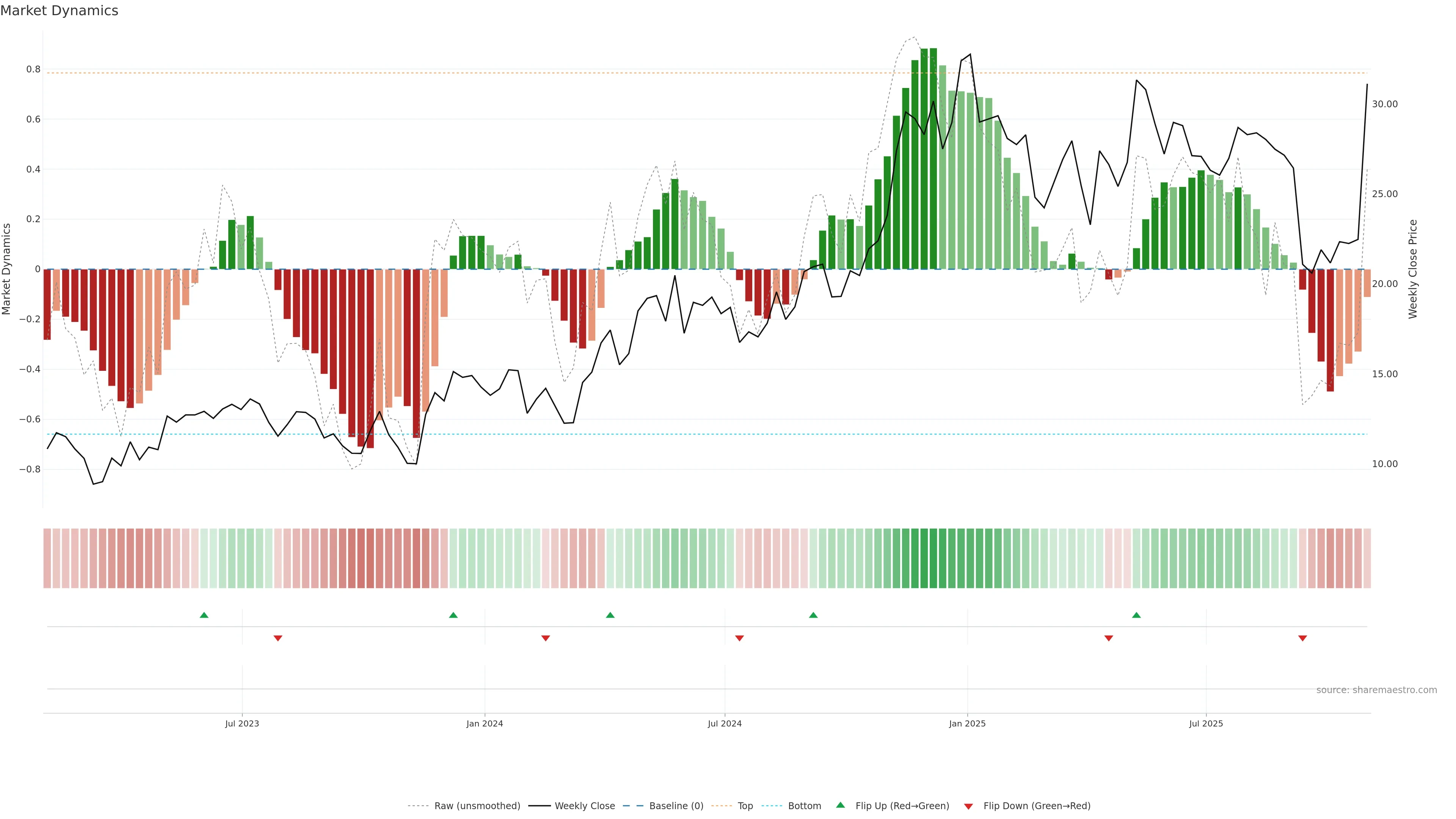The width and height of the screenshot is (1456, 819).
Task: Click the red Flip Down marker near Jul 2024
Action: (x=739, y=638)
